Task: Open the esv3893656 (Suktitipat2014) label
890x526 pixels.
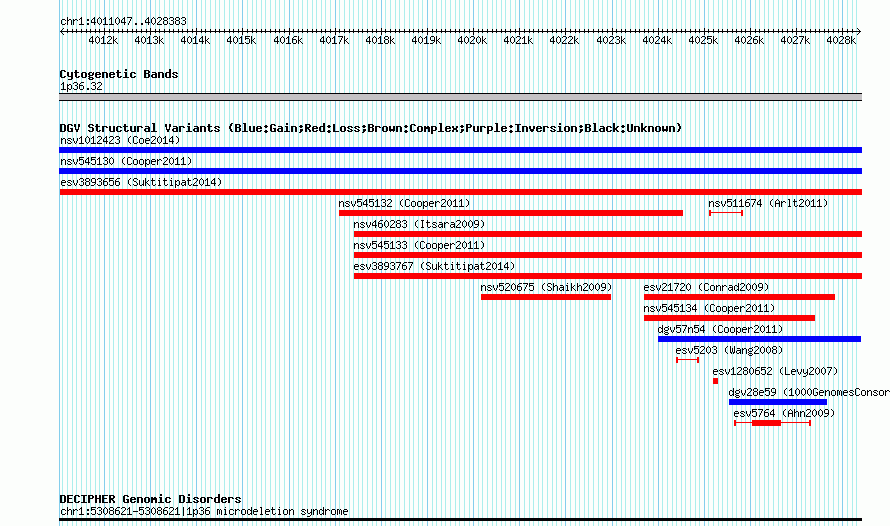Action: click(141, 182)
